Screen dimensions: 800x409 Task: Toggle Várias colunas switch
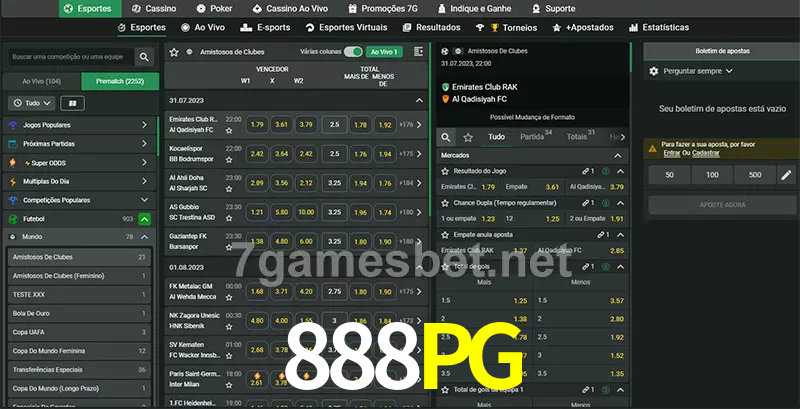[353, 52]
